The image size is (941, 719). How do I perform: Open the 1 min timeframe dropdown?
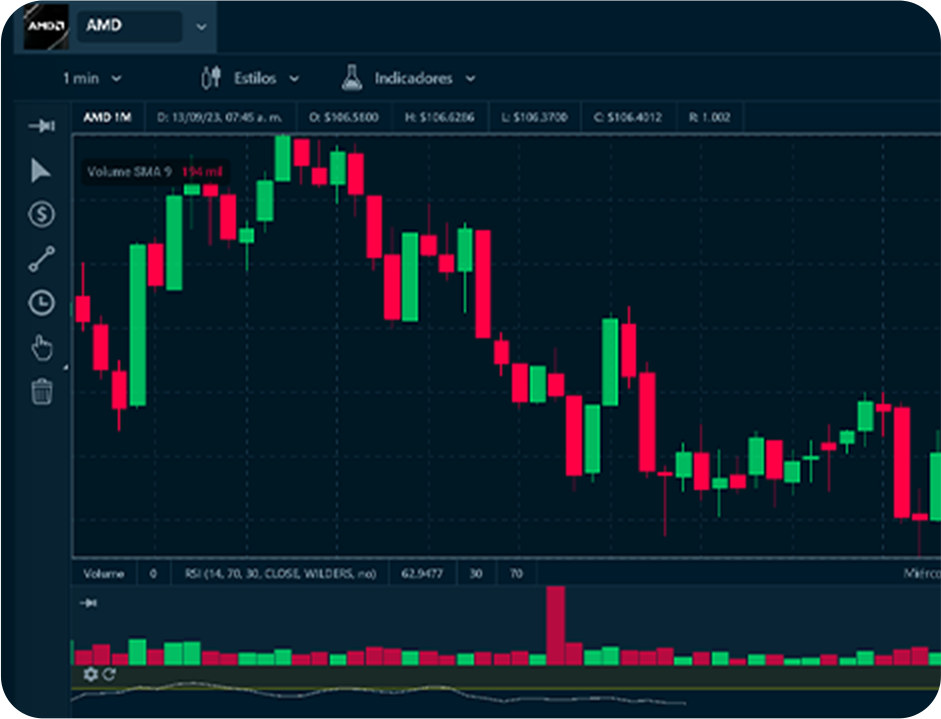tap(91, 78)
